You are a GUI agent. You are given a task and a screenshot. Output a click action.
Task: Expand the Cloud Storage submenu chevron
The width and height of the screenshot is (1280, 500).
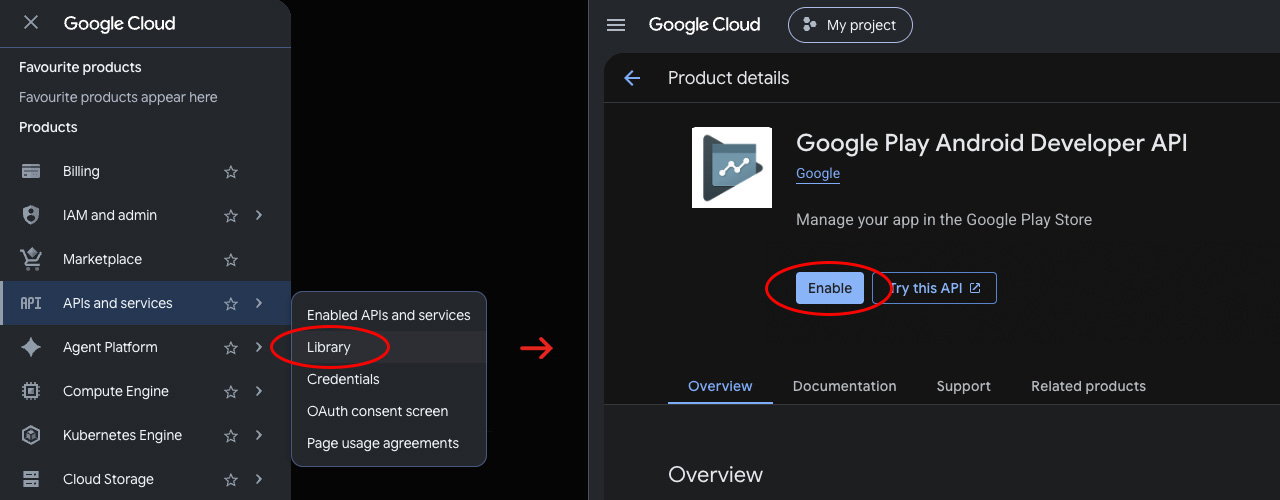click(259, 479)
